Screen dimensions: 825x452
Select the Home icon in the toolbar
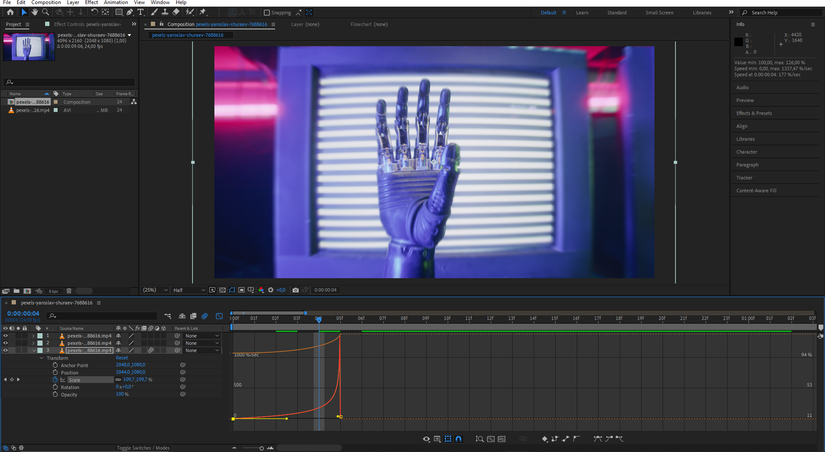point(10,12)
